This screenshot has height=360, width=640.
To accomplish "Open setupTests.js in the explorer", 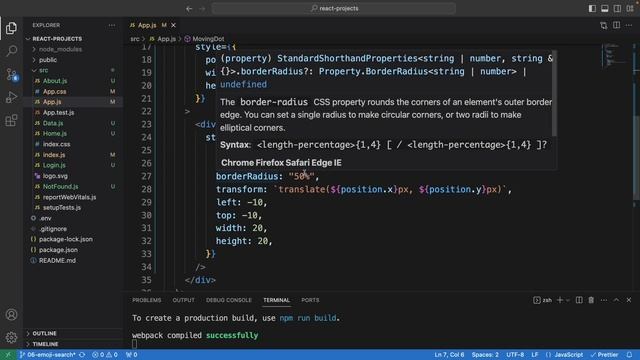I will [62, 208].
